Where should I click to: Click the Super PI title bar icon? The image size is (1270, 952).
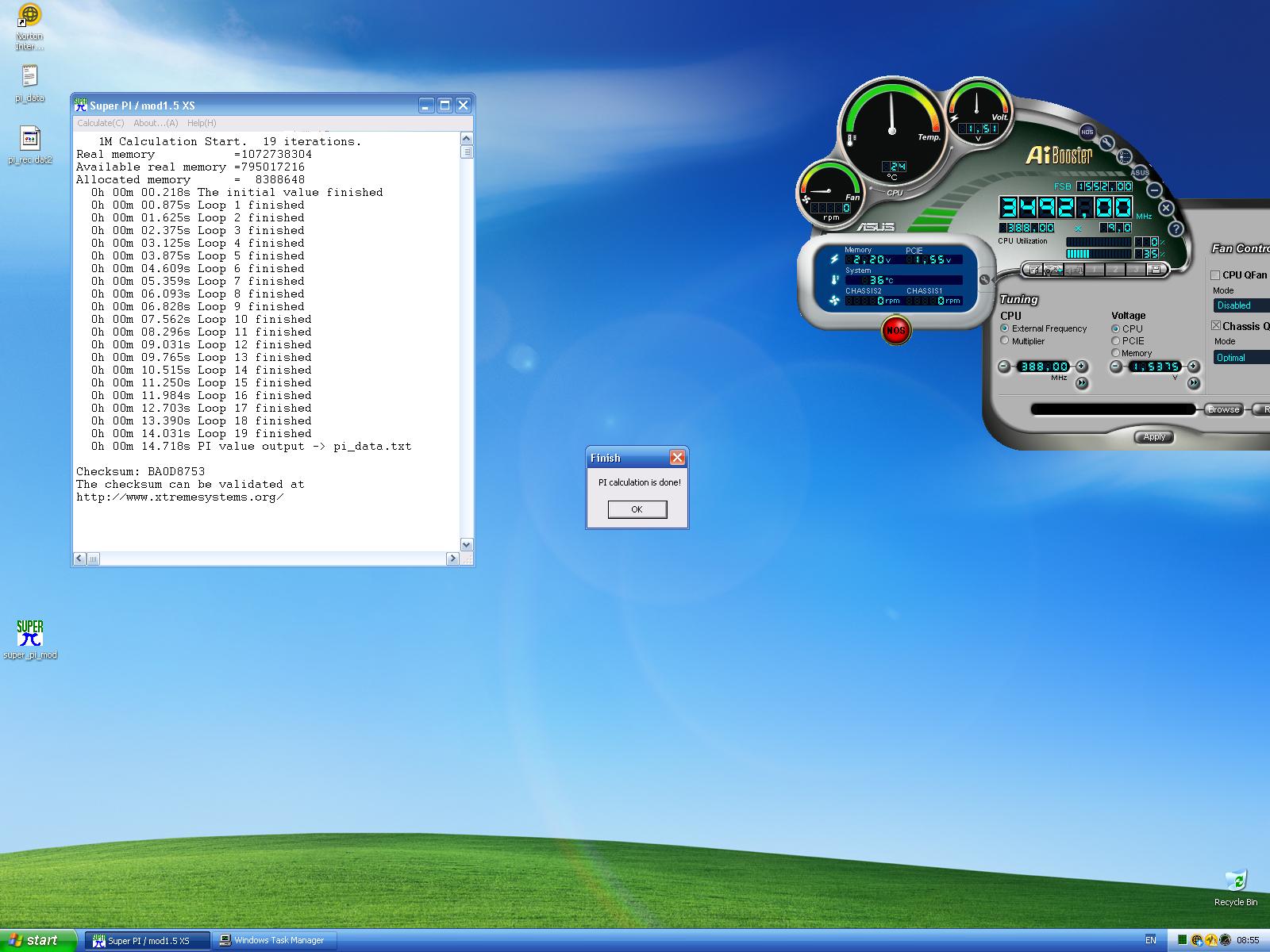80,105
